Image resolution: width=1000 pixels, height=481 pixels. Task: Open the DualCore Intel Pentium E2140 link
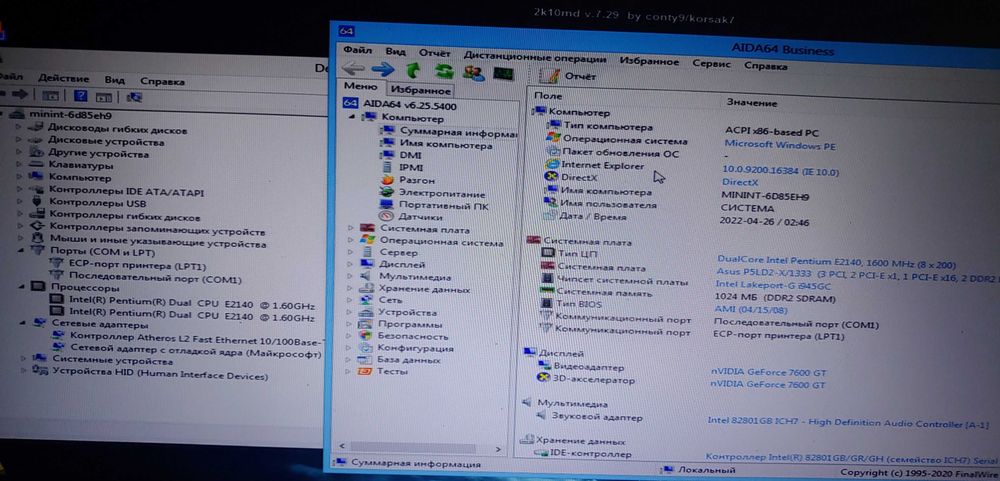click(836, 262)
